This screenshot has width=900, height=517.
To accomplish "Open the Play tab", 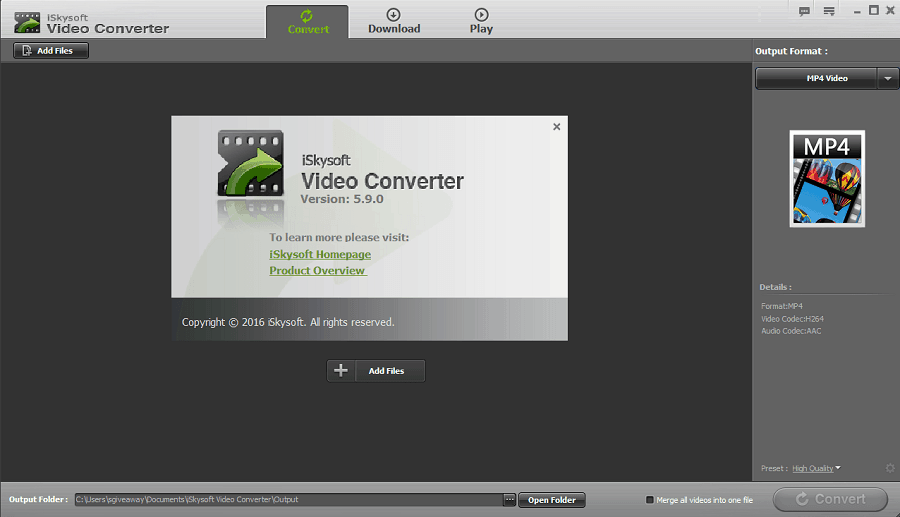I will 481,22.
